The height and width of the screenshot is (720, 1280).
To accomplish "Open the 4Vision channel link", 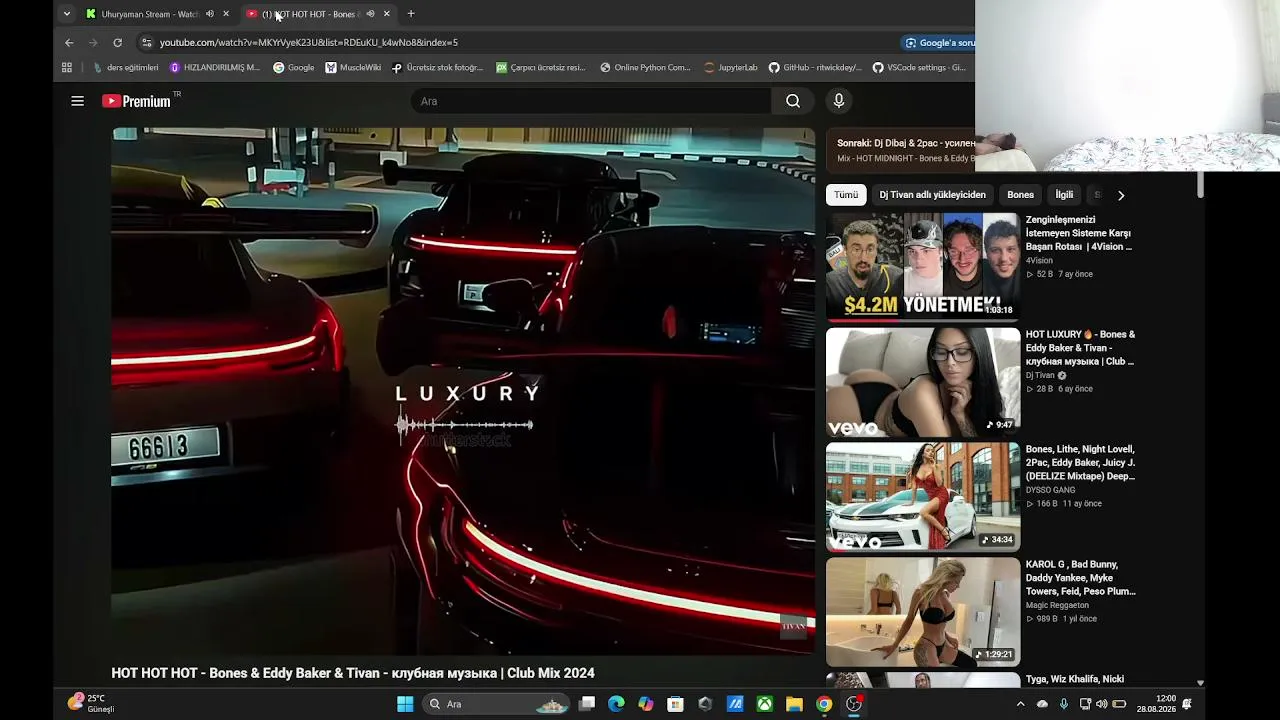I will tap(1039, 261).
